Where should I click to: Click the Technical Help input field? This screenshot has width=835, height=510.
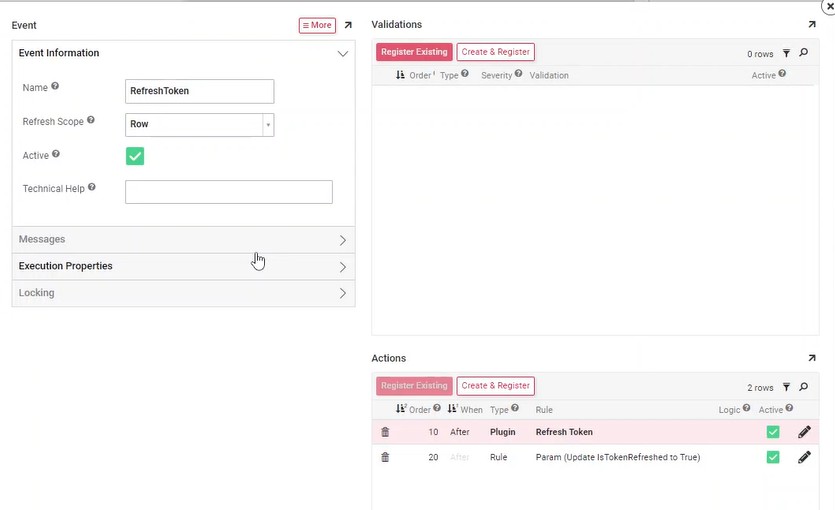pos(228,192)
